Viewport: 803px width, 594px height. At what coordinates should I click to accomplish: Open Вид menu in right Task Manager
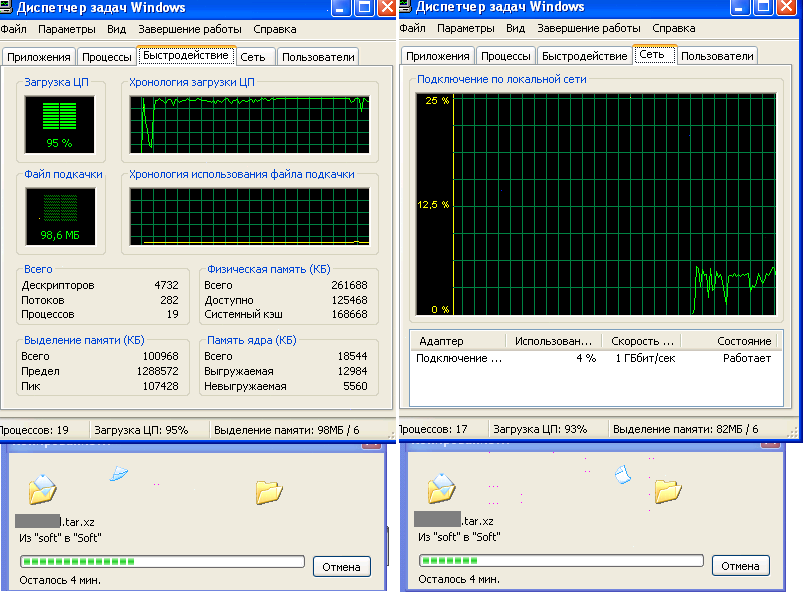(x=515, y=28)
